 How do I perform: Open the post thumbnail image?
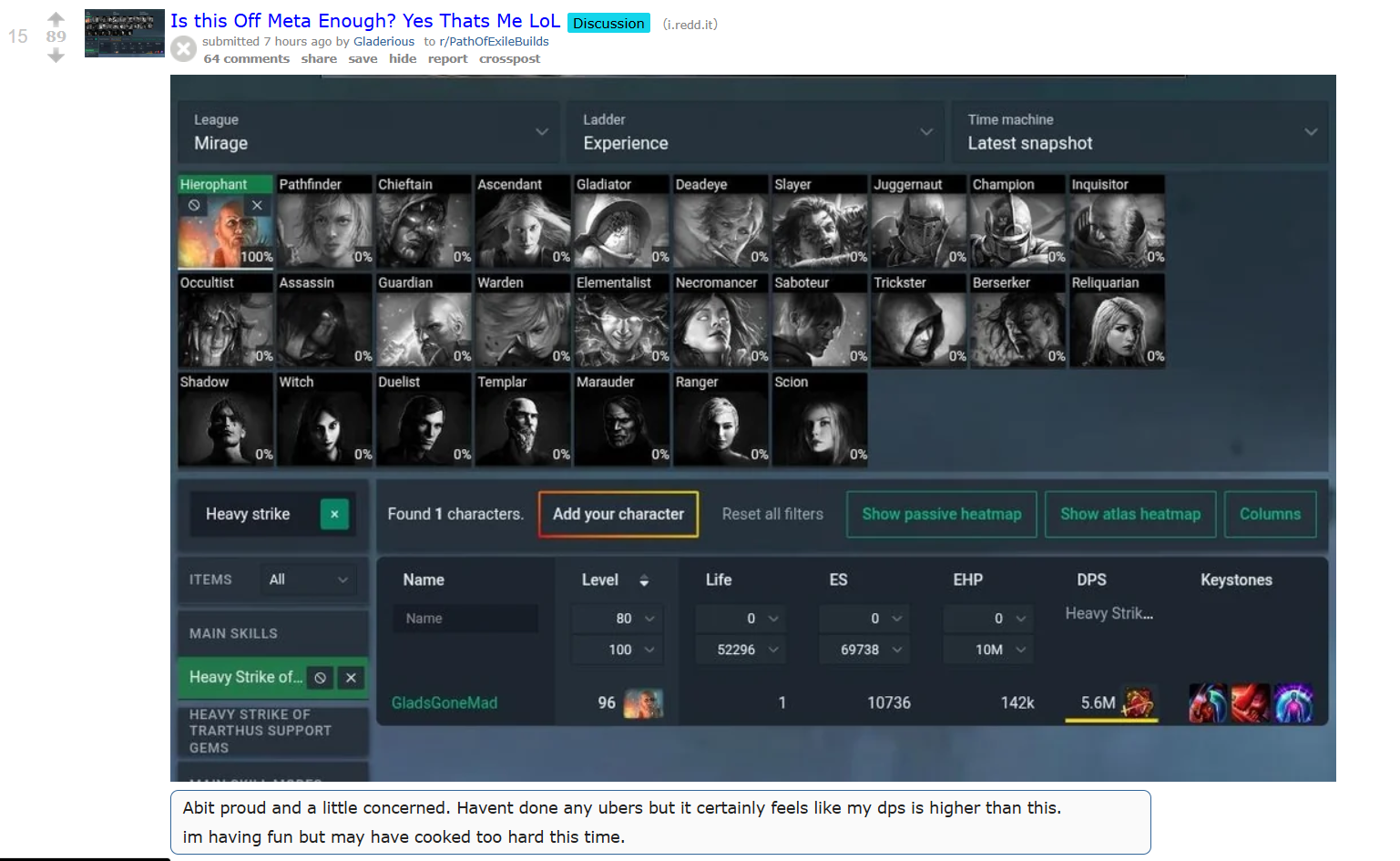pyautogui.click(x=125, y=33)
